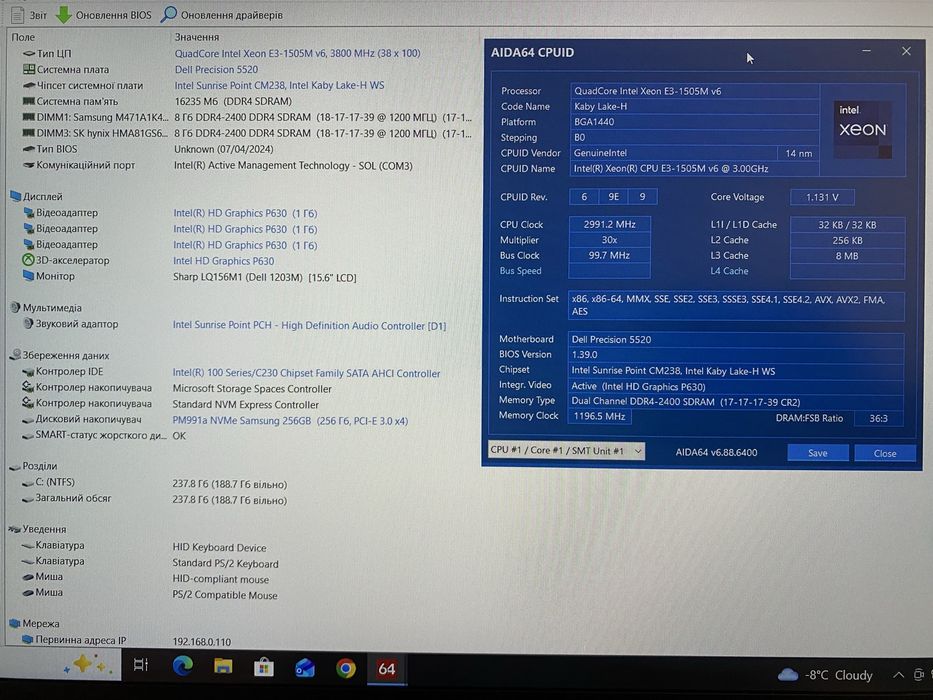Viewport: 933px width, 700px height.
Task: Show hidden tray icons chevron
Action: coord(898,675)
